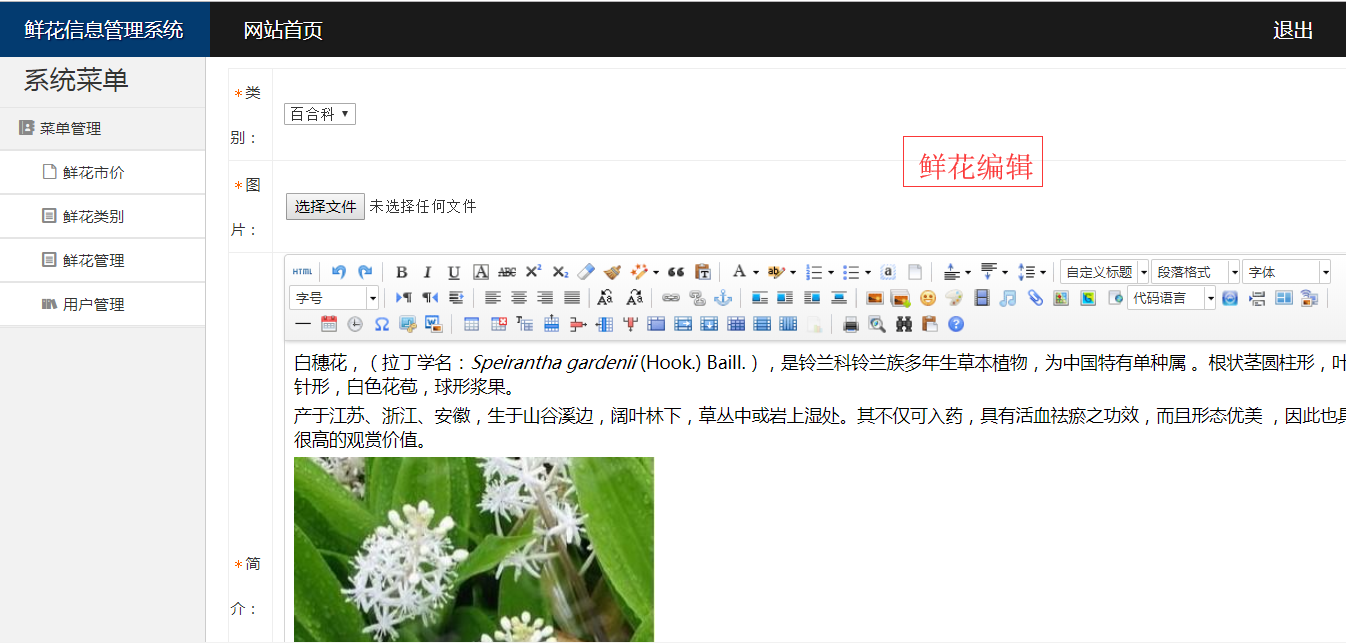The image size is (1346, 643).
Task: Insert an anchor
Action: 723,297
